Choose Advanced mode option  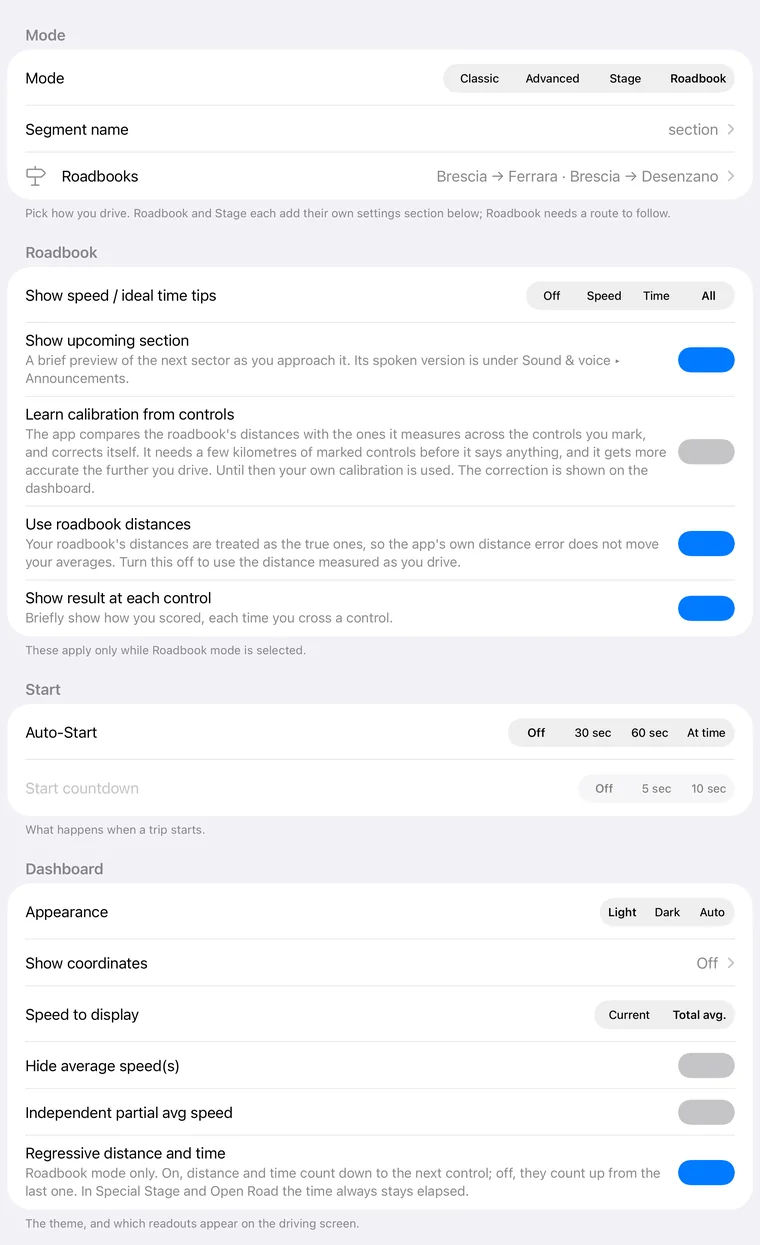[x=552, y=79]
